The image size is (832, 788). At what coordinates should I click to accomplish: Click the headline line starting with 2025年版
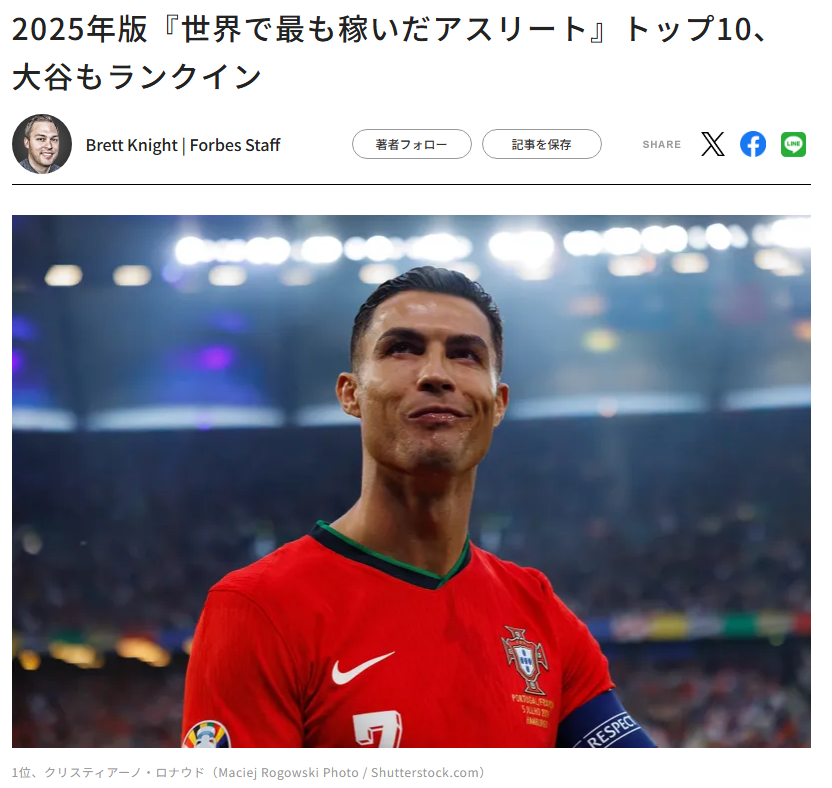[389, 29]
